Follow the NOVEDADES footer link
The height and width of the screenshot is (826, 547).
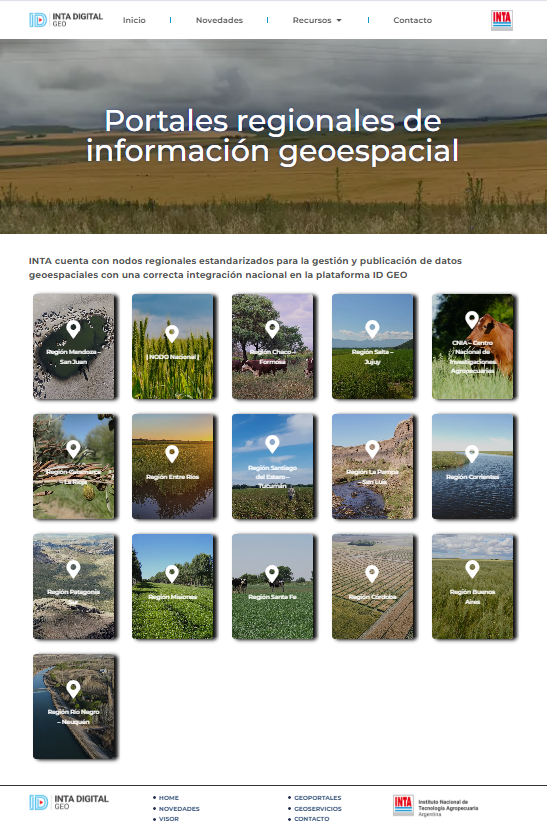click(179, 809)
